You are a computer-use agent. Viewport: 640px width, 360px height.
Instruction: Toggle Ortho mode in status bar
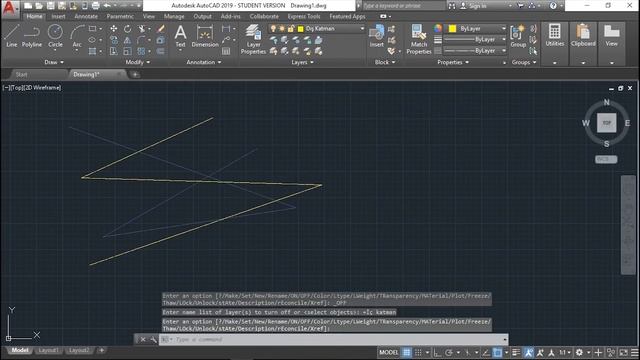[x=437, y=352]
